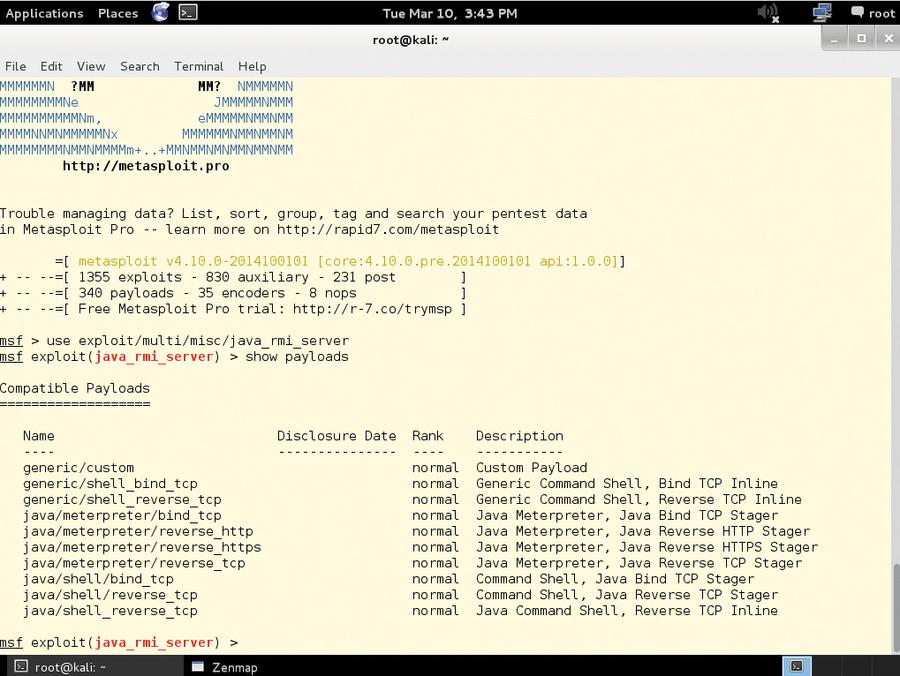Click the muted volume speaker icon
The width and height of the screenshot is (900, 676).
click(x=768, y=13)
